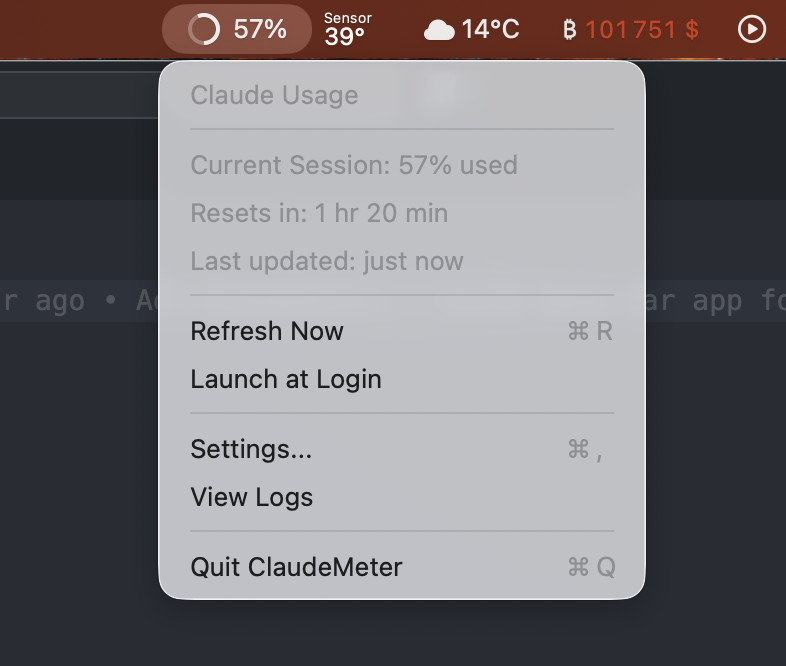Click the ClaudeMeter usage ring icon

pyautogui.click(x=204, y=29)
